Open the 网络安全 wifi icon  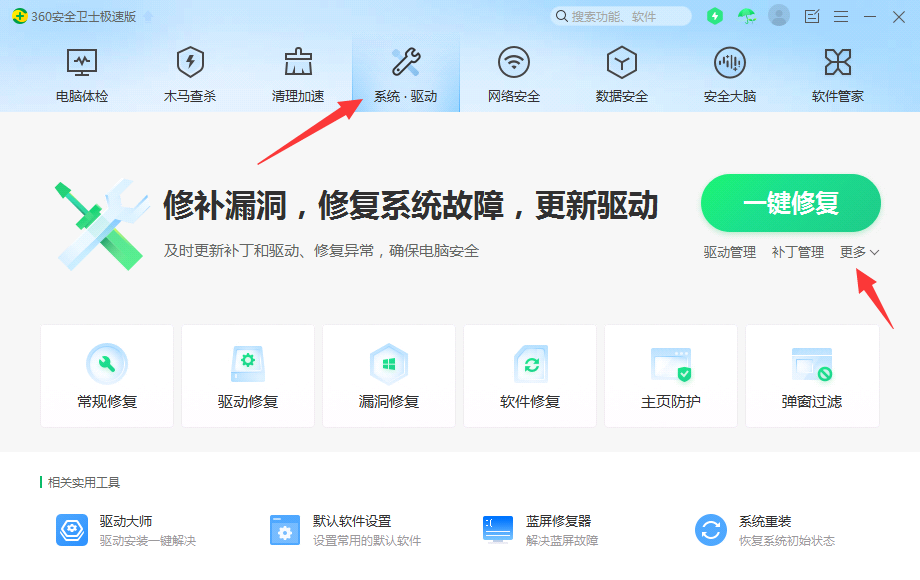click(x=514, y=62)
